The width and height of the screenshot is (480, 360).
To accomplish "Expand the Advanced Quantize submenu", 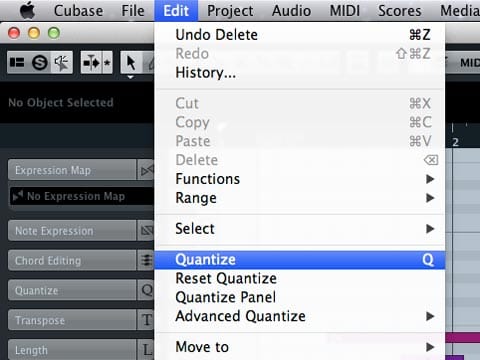I will tap(300, 316).
